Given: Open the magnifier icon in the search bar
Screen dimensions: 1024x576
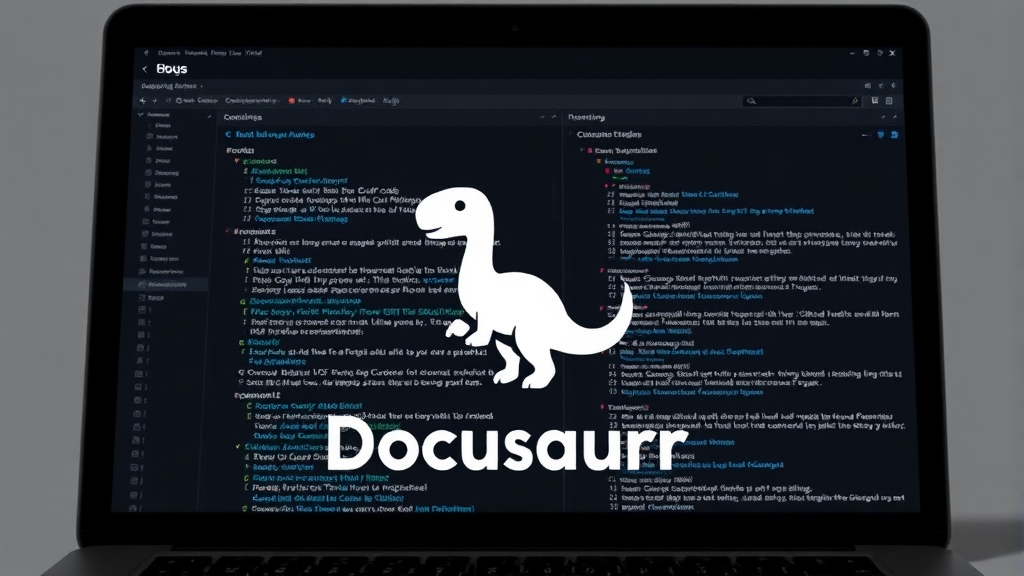Looking at the screenshot, I should tap(751, 101).
